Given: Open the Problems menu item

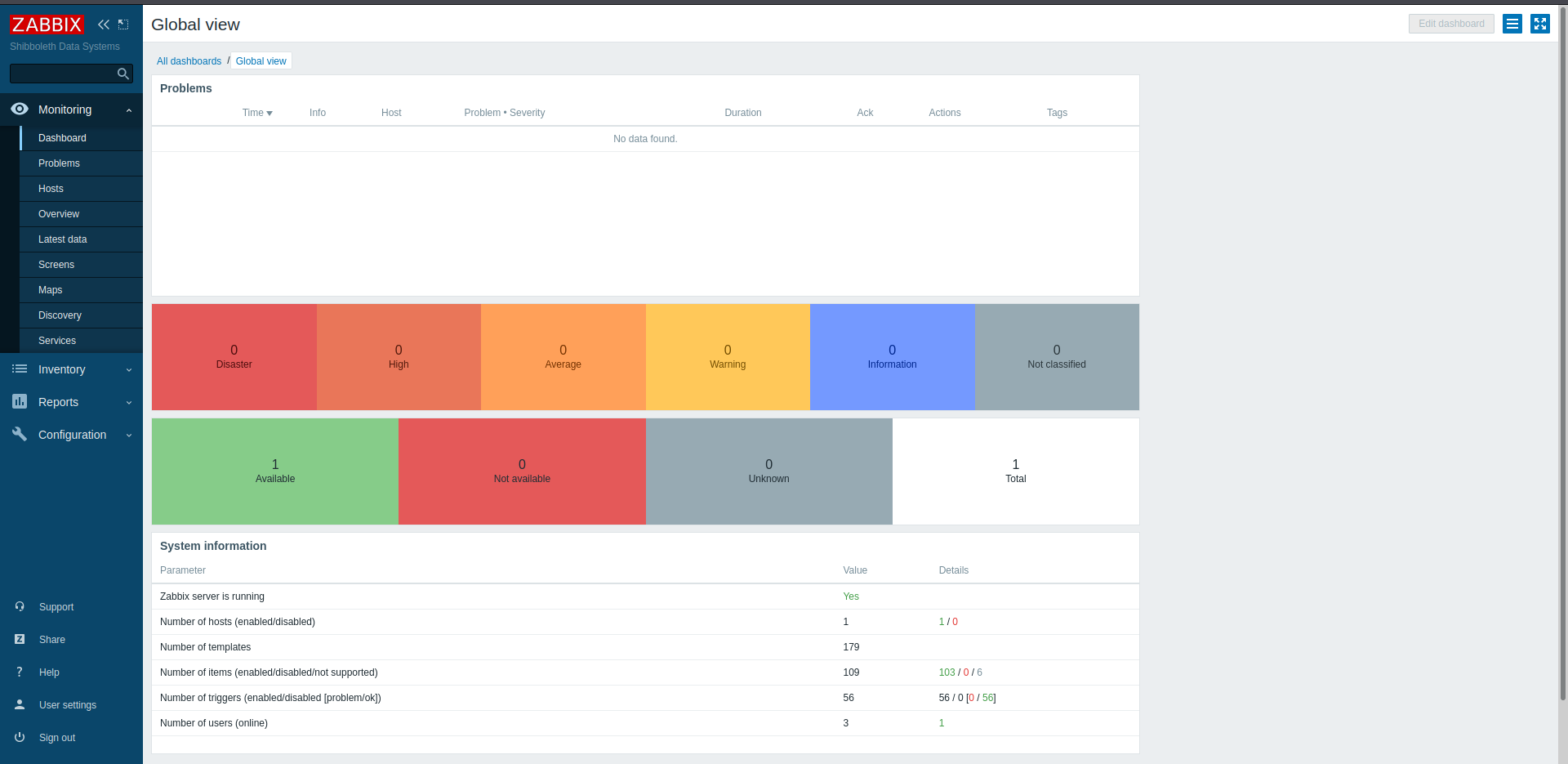Looking at the screenshot, I should tap(59, 163).
